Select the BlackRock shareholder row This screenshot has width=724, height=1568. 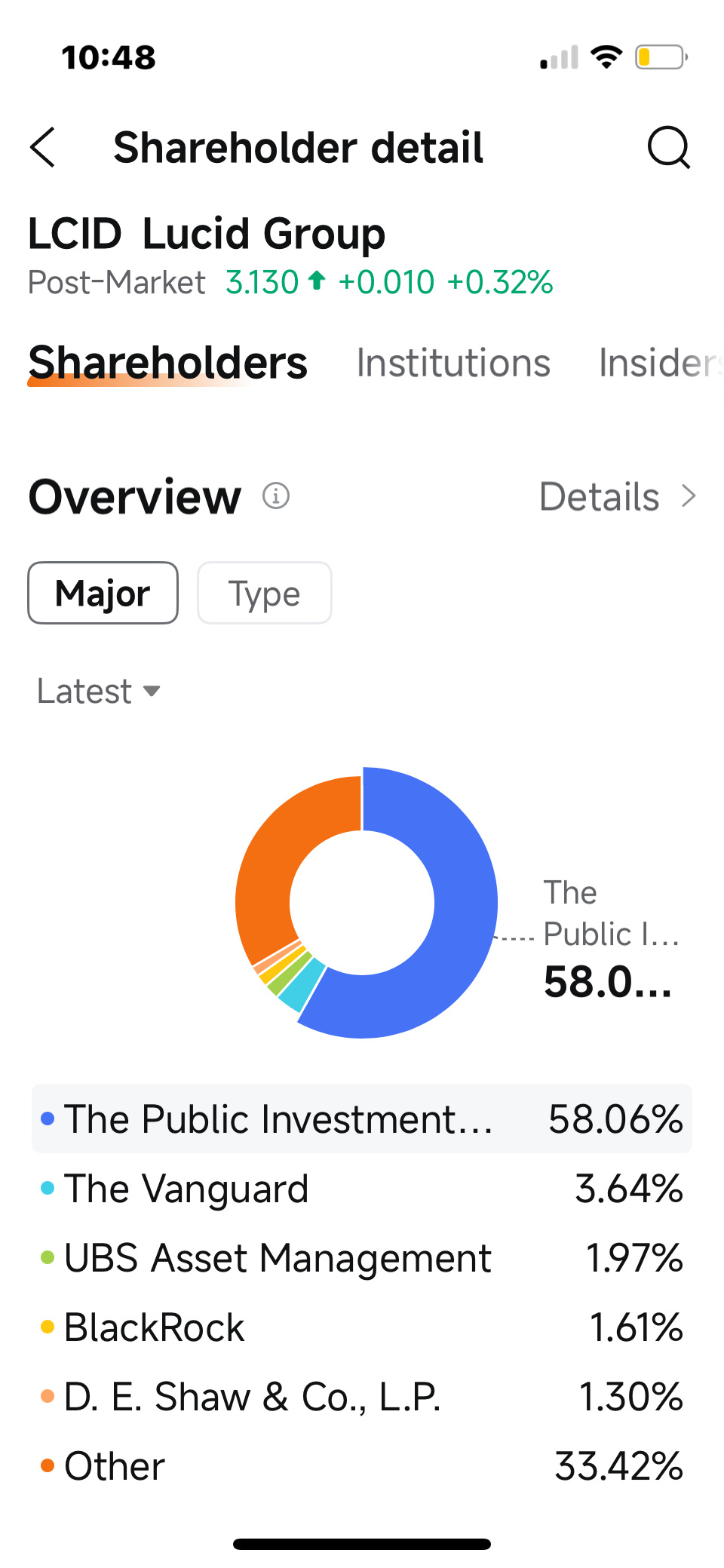click(x=362, y=1327)
